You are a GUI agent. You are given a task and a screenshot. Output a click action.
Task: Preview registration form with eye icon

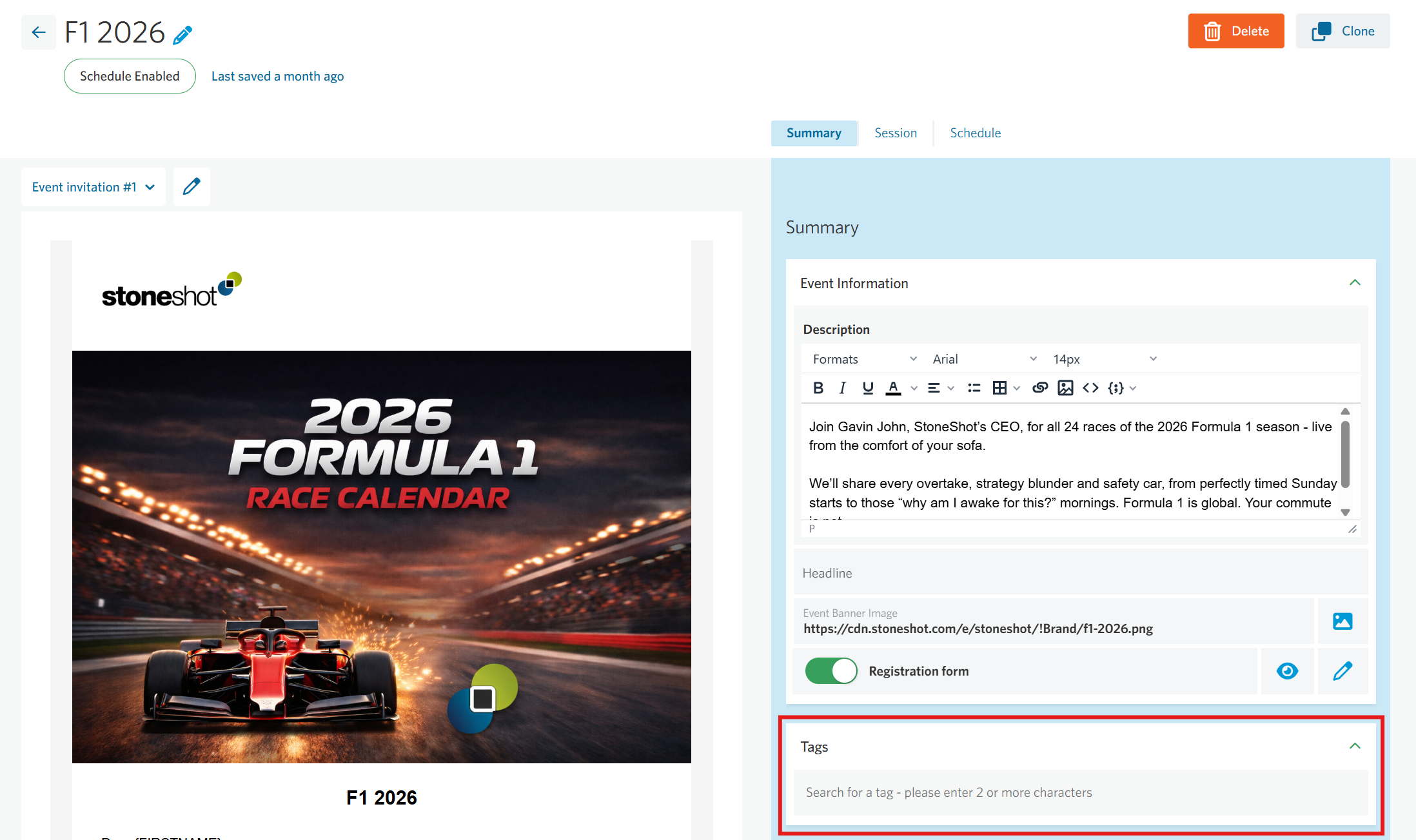pos(1287,671)
